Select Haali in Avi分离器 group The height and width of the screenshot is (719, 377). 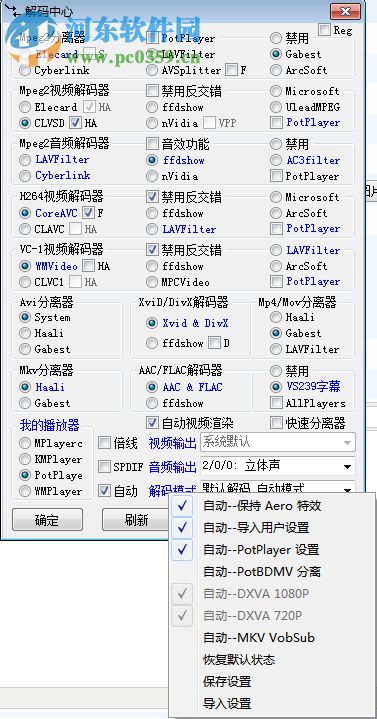click(x=24, y=333)
